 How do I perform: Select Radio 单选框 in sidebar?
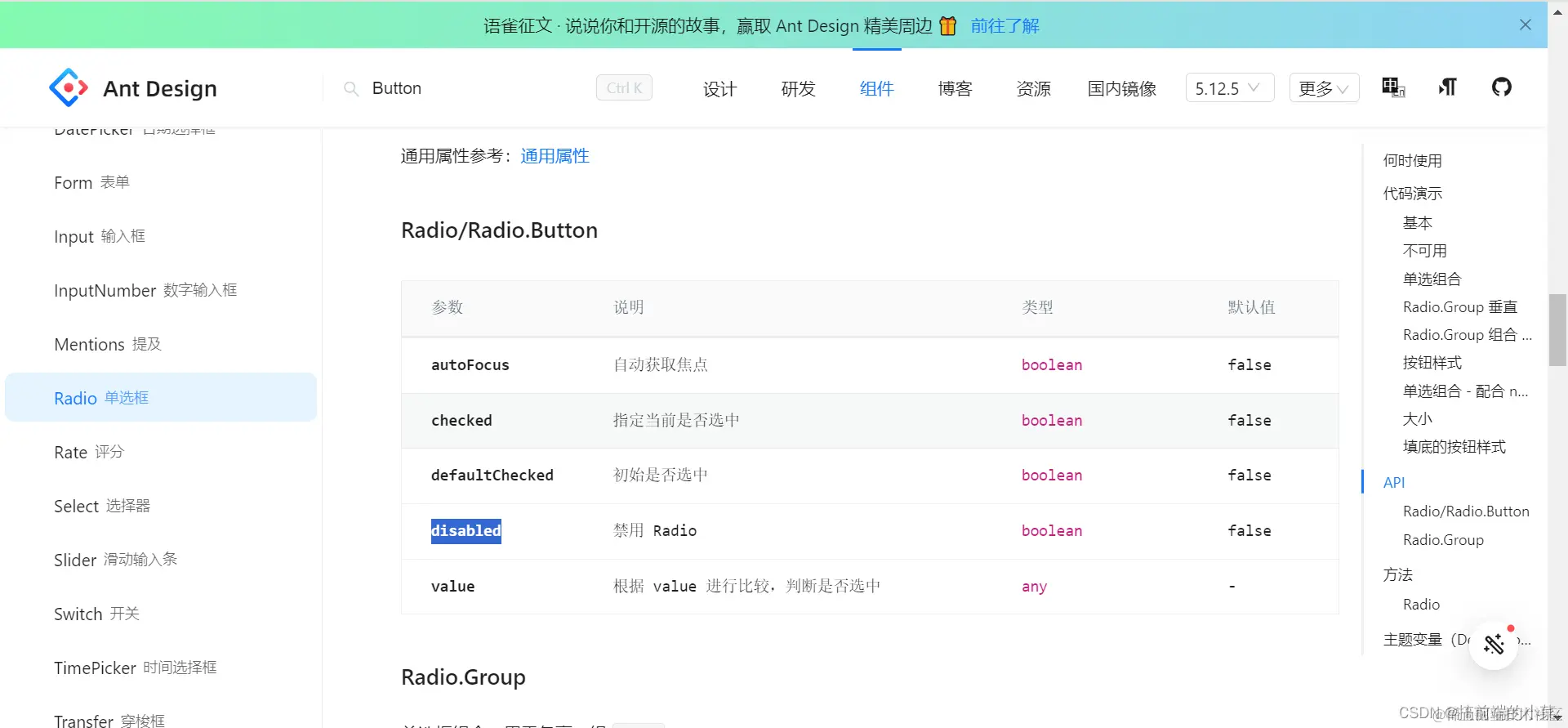coord(161,398)
